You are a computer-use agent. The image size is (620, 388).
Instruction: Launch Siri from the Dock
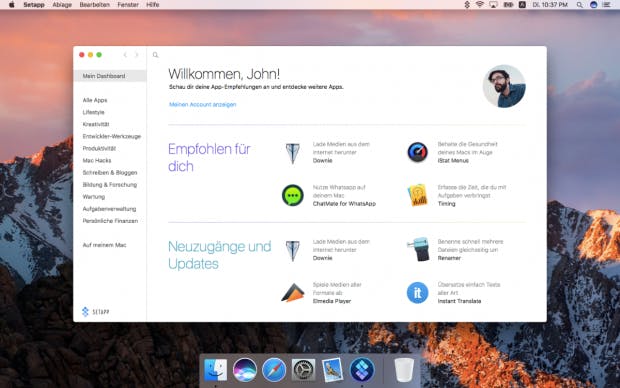click(x=245, y=370)
